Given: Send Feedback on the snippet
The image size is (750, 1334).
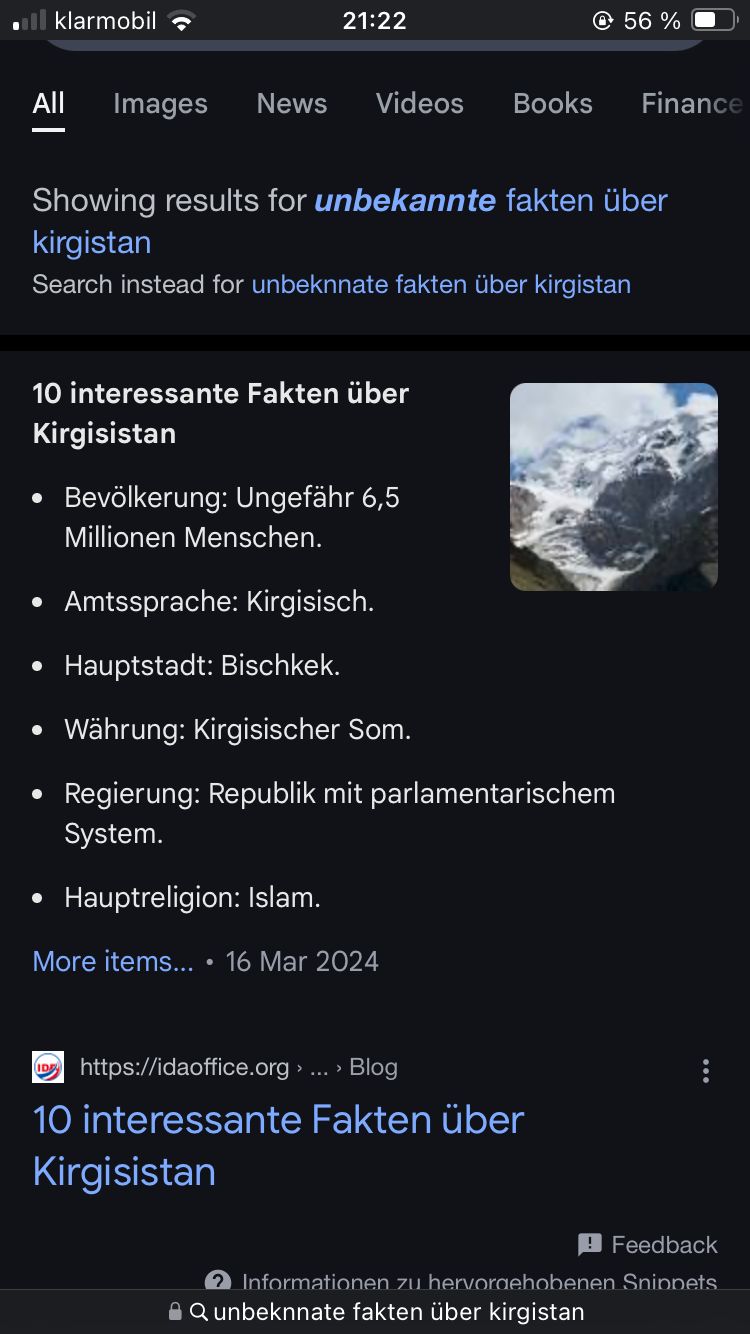Looking at the screenshot, I should (664, 1245).
